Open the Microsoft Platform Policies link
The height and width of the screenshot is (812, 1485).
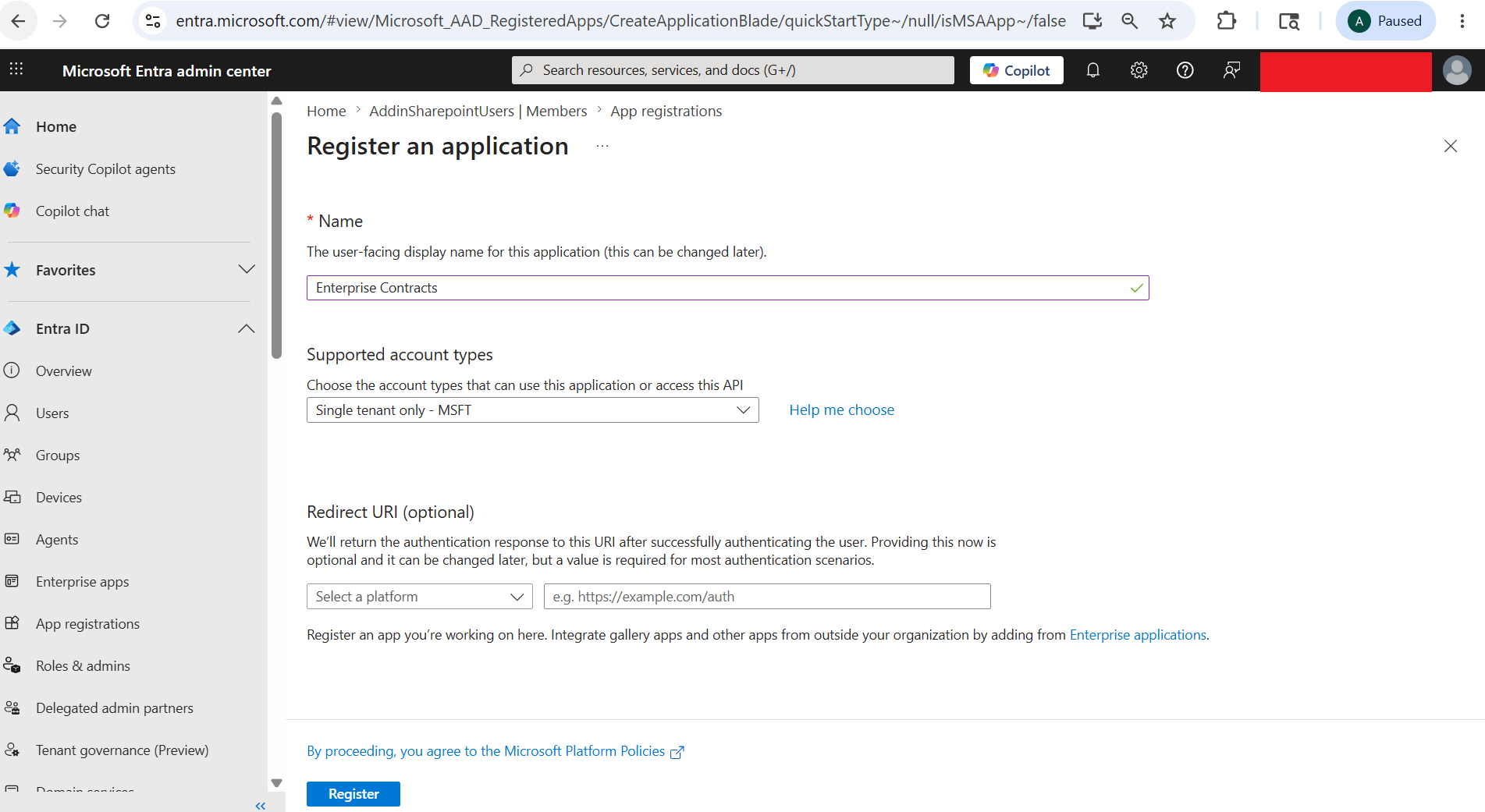point(495,751)
